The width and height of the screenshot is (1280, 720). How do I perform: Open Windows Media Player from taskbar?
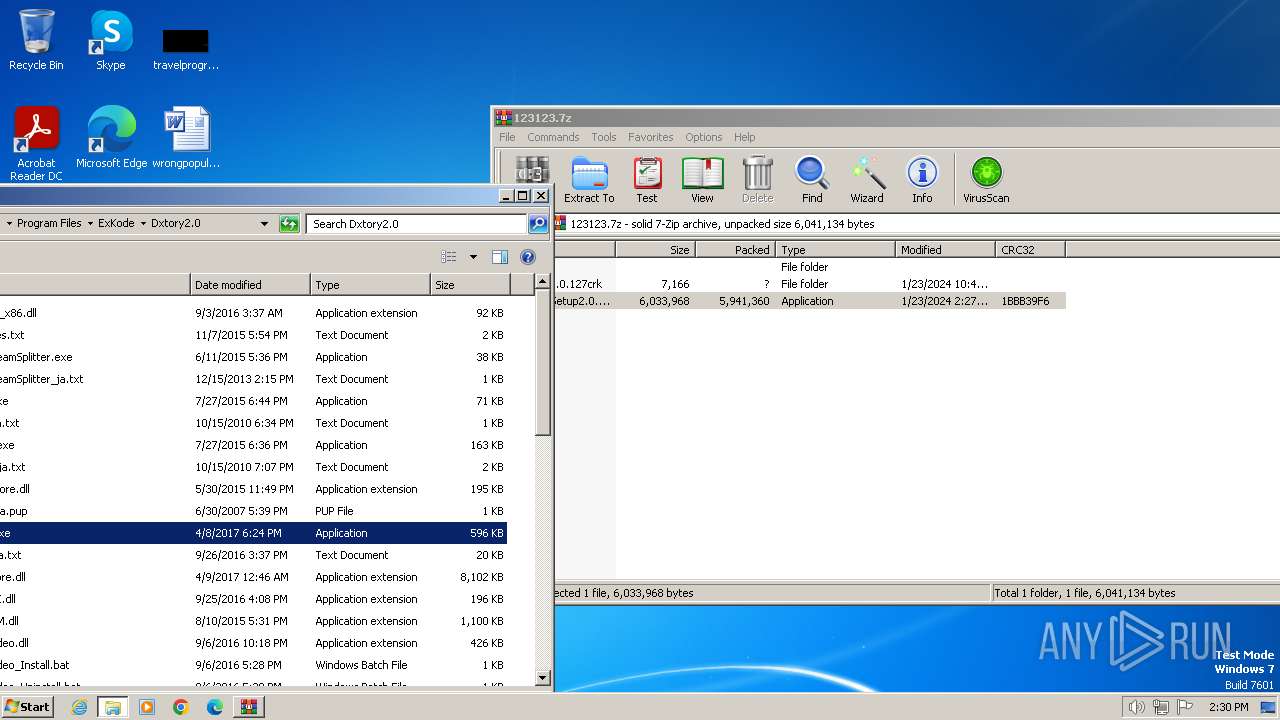coord(147,707)
